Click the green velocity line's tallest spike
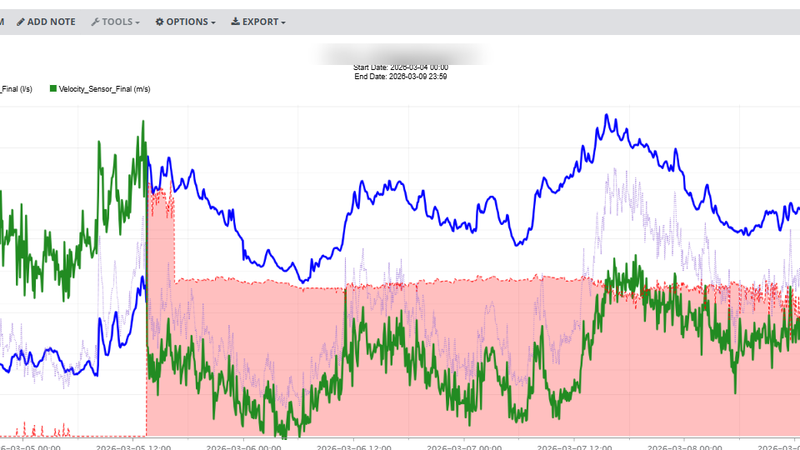 (x=143, y=122)
